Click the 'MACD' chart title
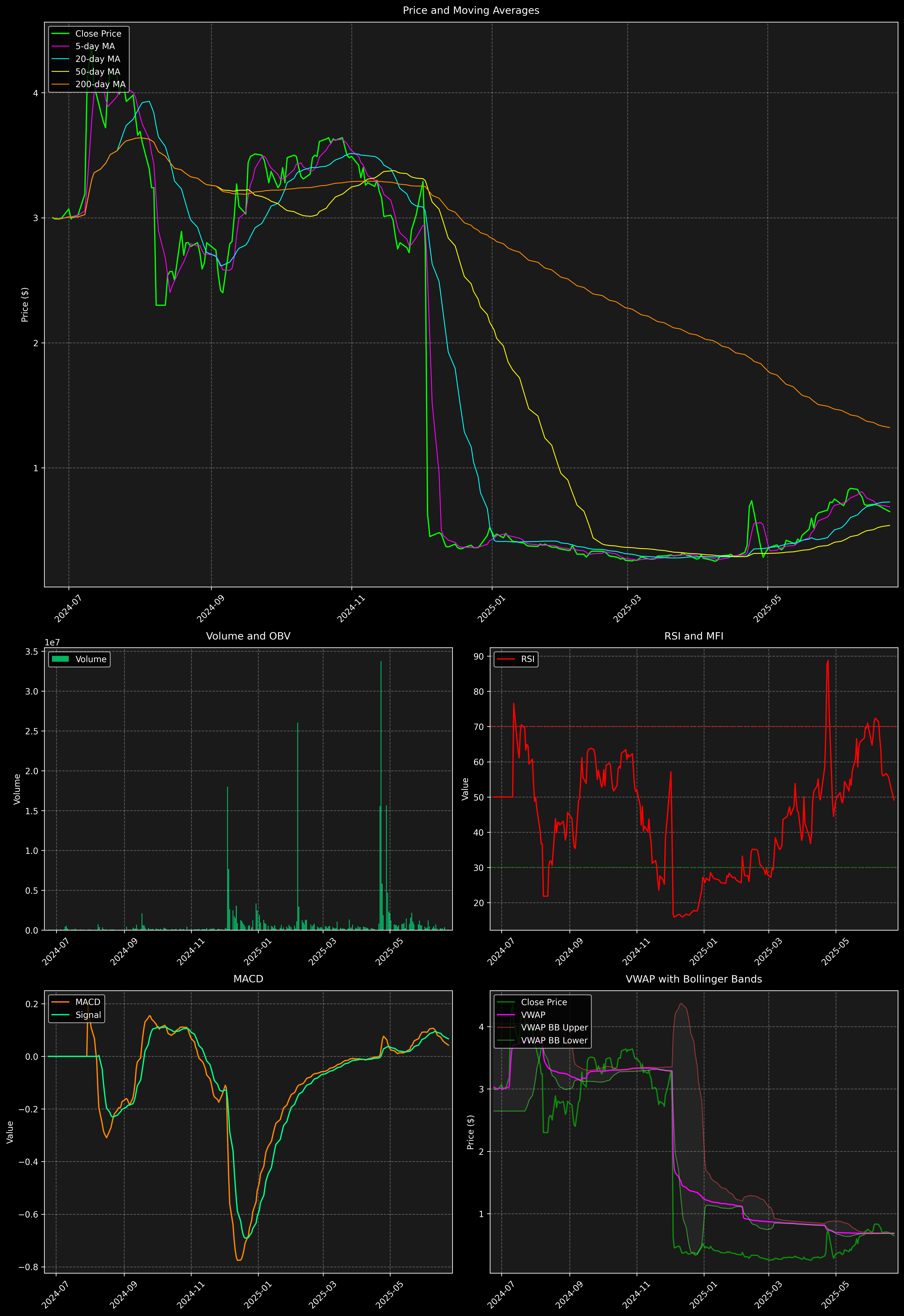 click(x=248, y=979)
